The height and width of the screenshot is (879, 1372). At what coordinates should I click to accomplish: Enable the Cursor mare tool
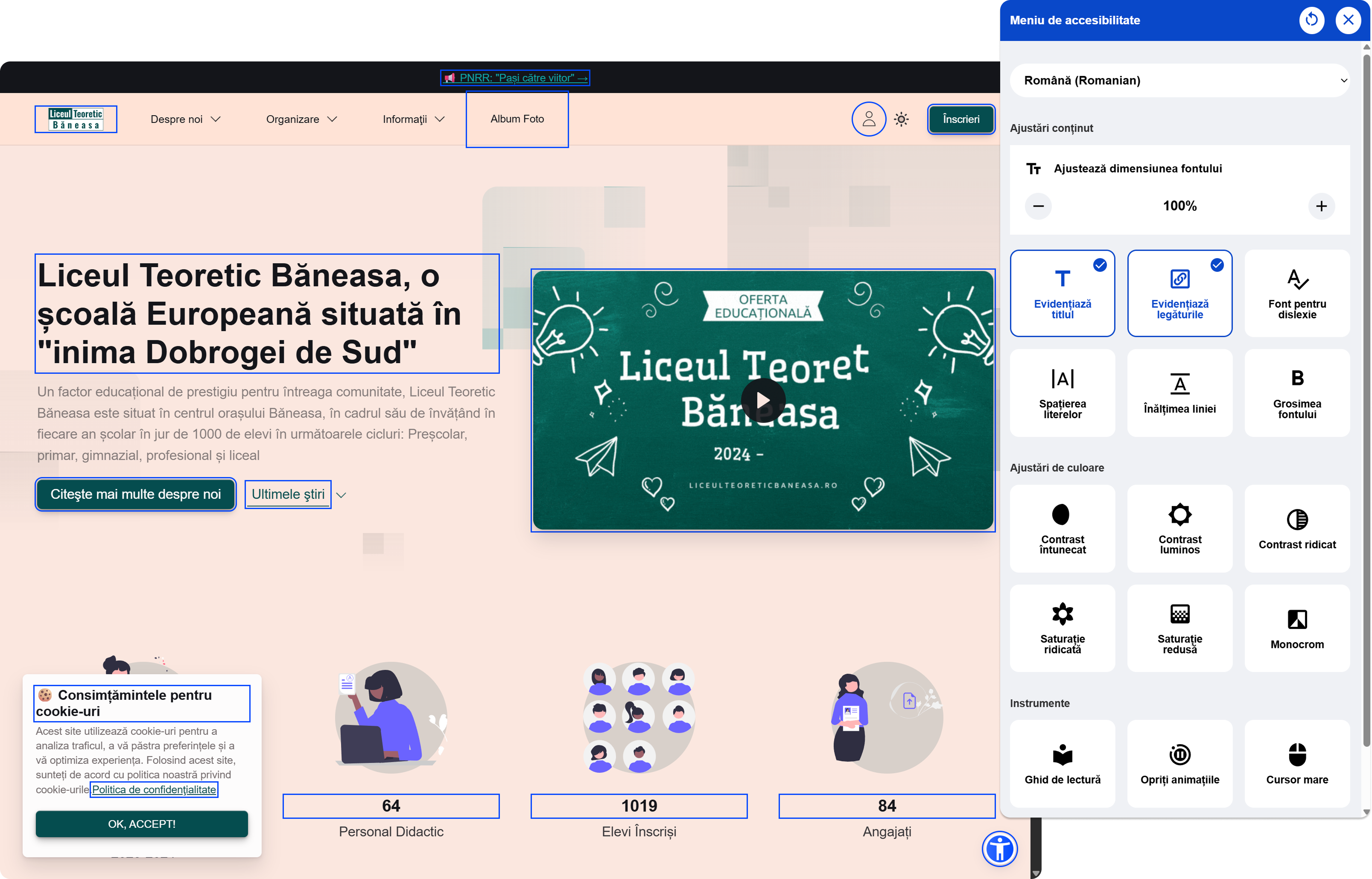click(1296, 763)
